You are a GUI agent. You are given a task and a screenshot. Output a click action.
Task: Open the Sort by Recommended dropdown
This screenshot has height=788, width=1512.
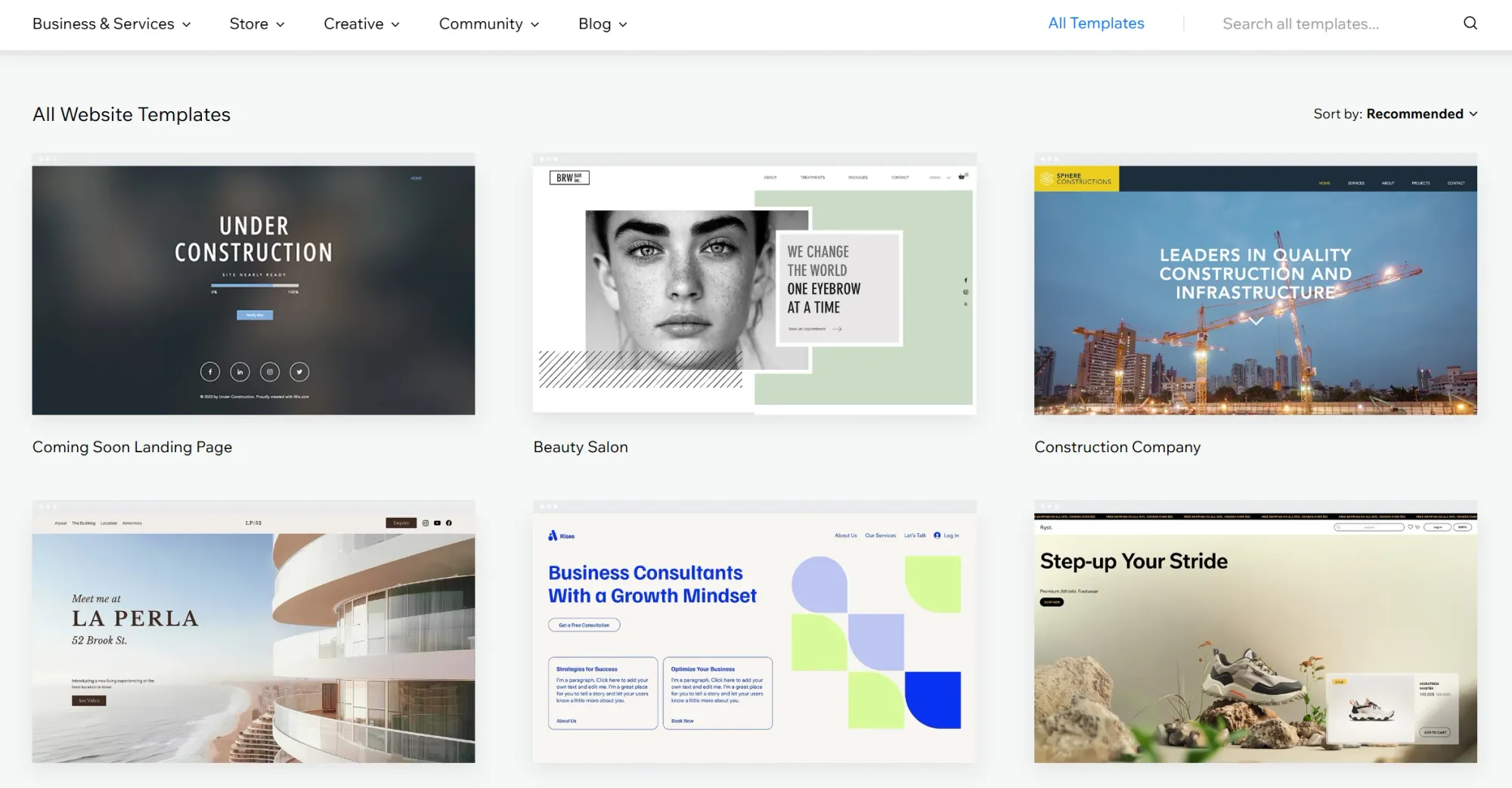tap(1395, 113)
